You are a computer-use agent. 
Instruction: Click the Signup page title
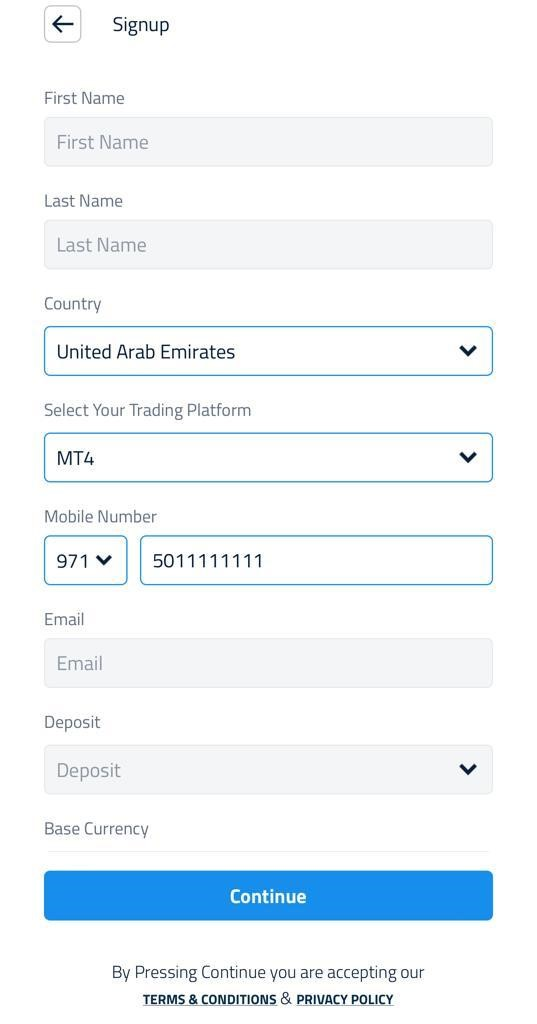tap(141, 25)
